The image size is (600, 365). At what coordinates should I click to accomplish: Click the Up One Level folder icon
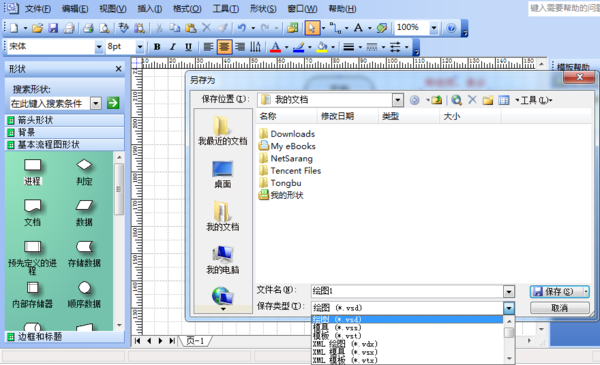tap(436, 100)
